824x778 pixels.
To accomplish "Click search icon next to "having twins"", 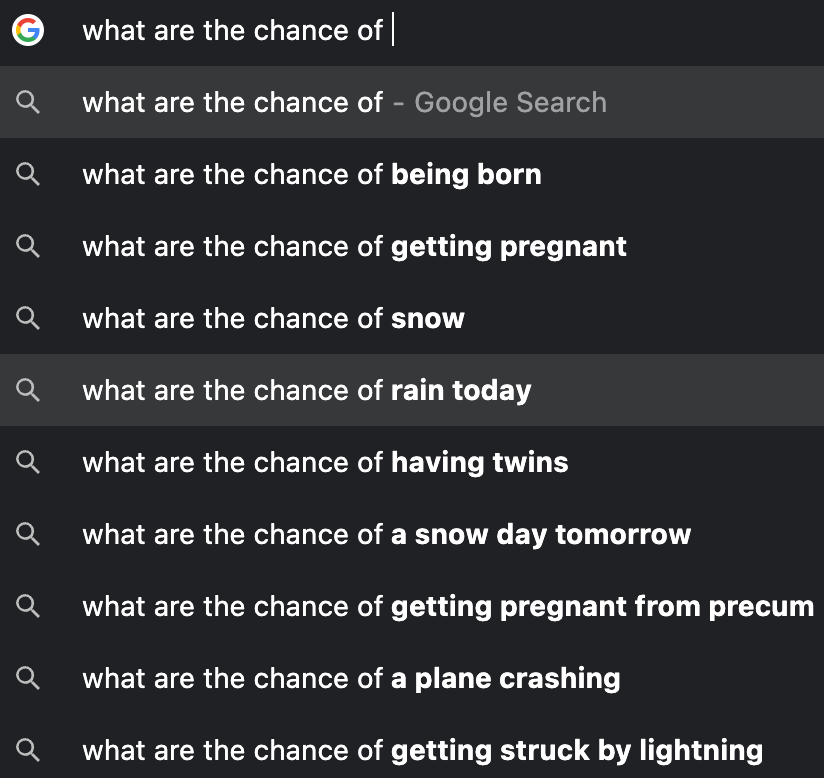I will coord(28,462).
